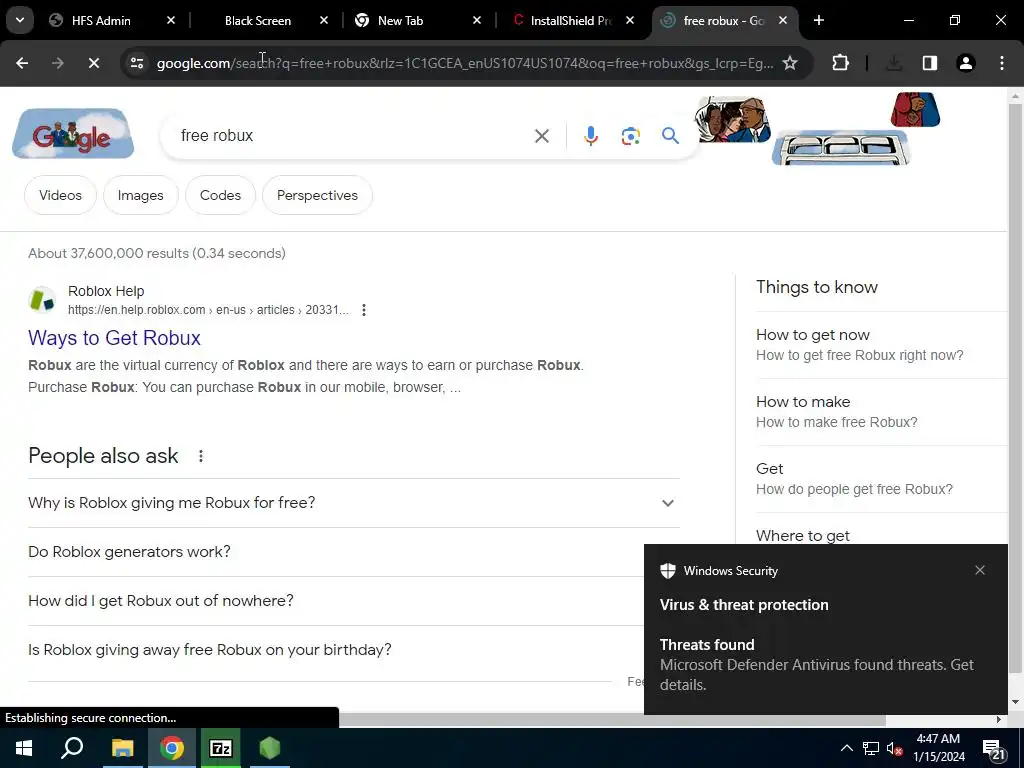Click the Google doodle logo
The height and width of the screenshot is (768, 1024).
click(x=73, y=134)
